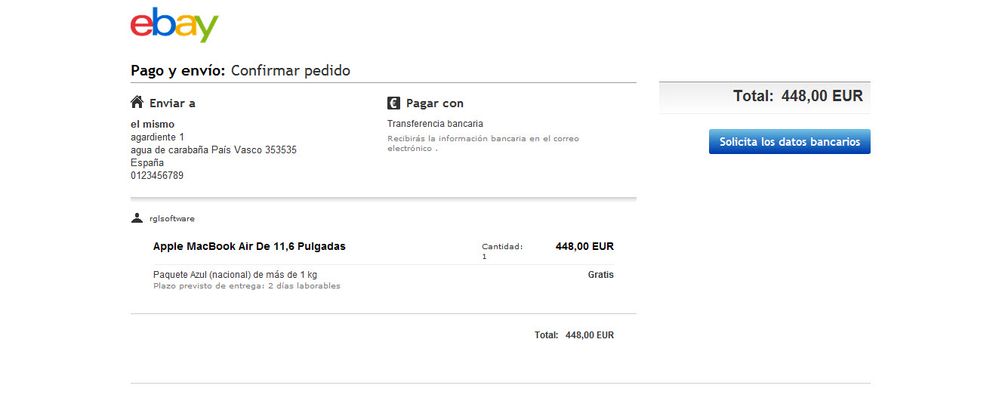Image resolution: width=999 pixels, height=410 pixels.
Task: Click the Gratis shipping cost
Action: 601,275
